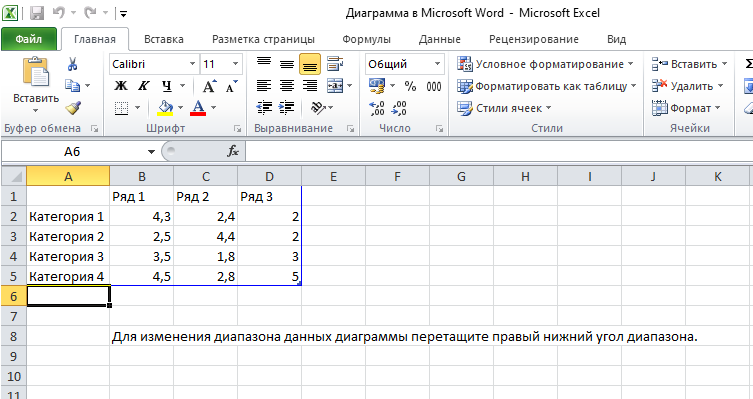Click the Borders icon

click(121, 108)
